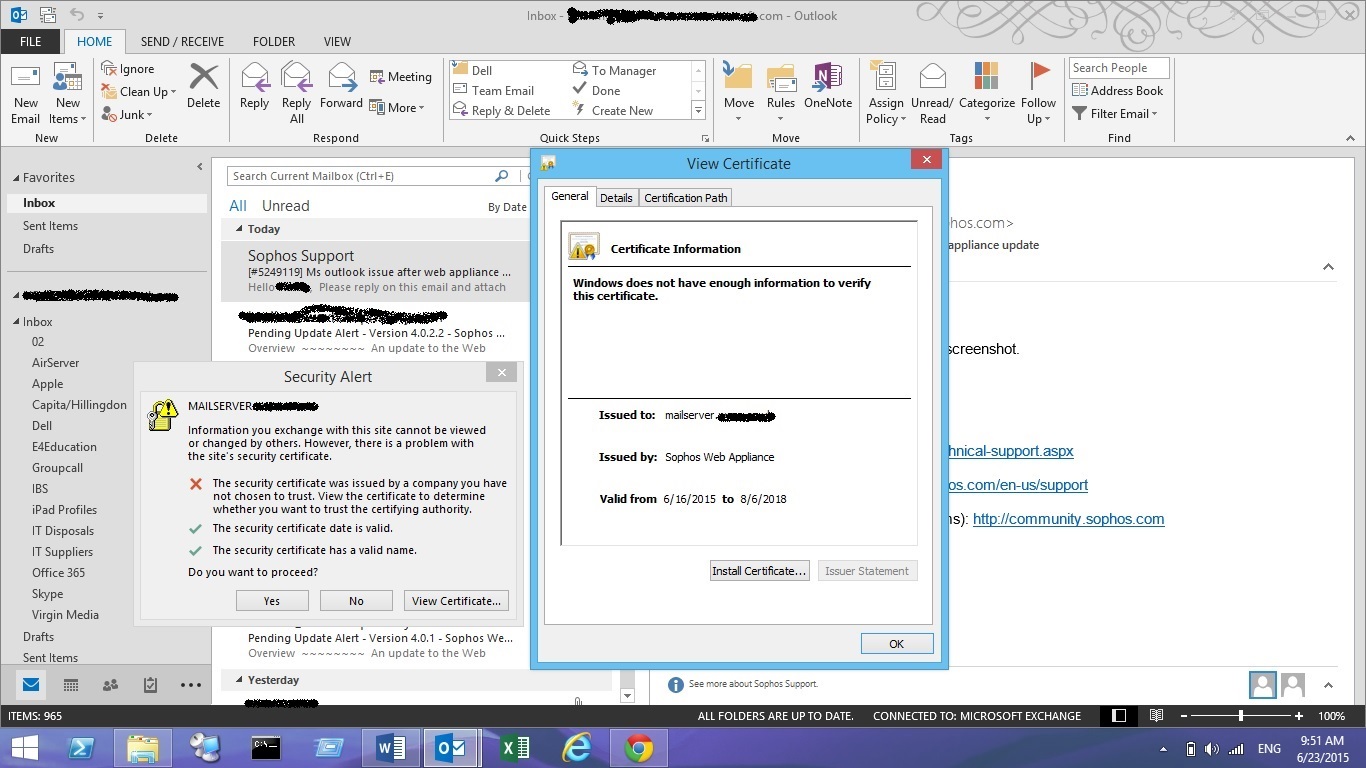This screenshot has width=1366, height=768.
Task: Switch to People navigation icon
Action: point(111,685)
